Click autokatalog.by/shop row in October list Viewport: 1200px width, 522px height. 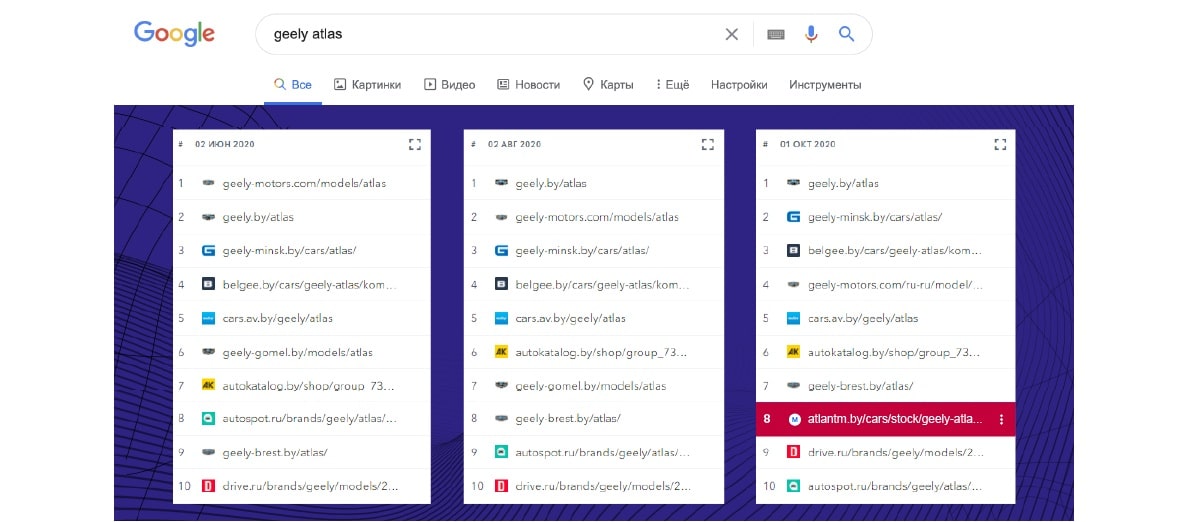click(x=886, y=352)
